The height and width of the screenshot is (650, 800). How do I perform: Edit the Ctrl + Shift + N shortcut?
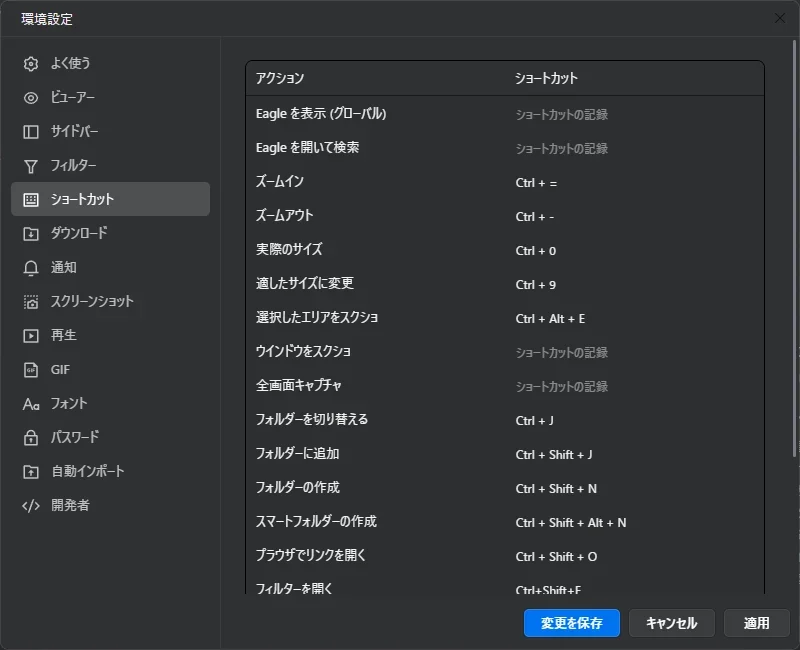coord(556,489)
